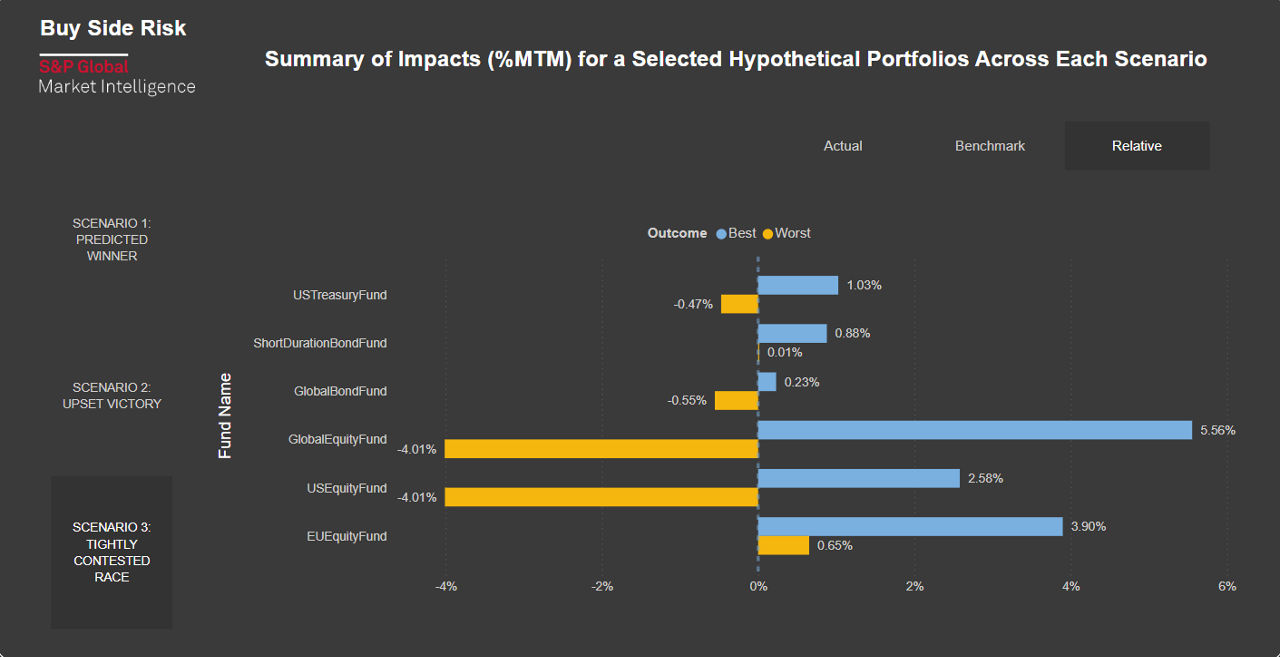Click the blue Best legend marker

(x=721, y=234)
